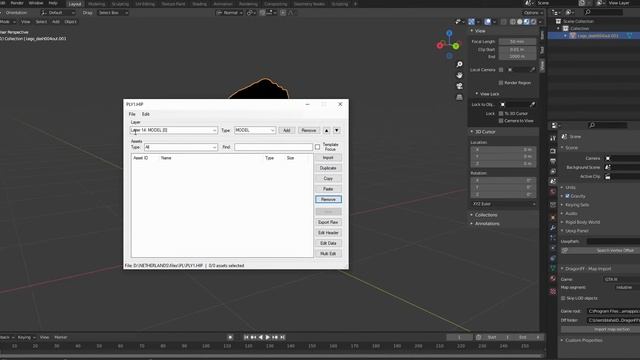Open Scene properties tab icon
Screen dimensions: 640x360
(x=553, y=181)
